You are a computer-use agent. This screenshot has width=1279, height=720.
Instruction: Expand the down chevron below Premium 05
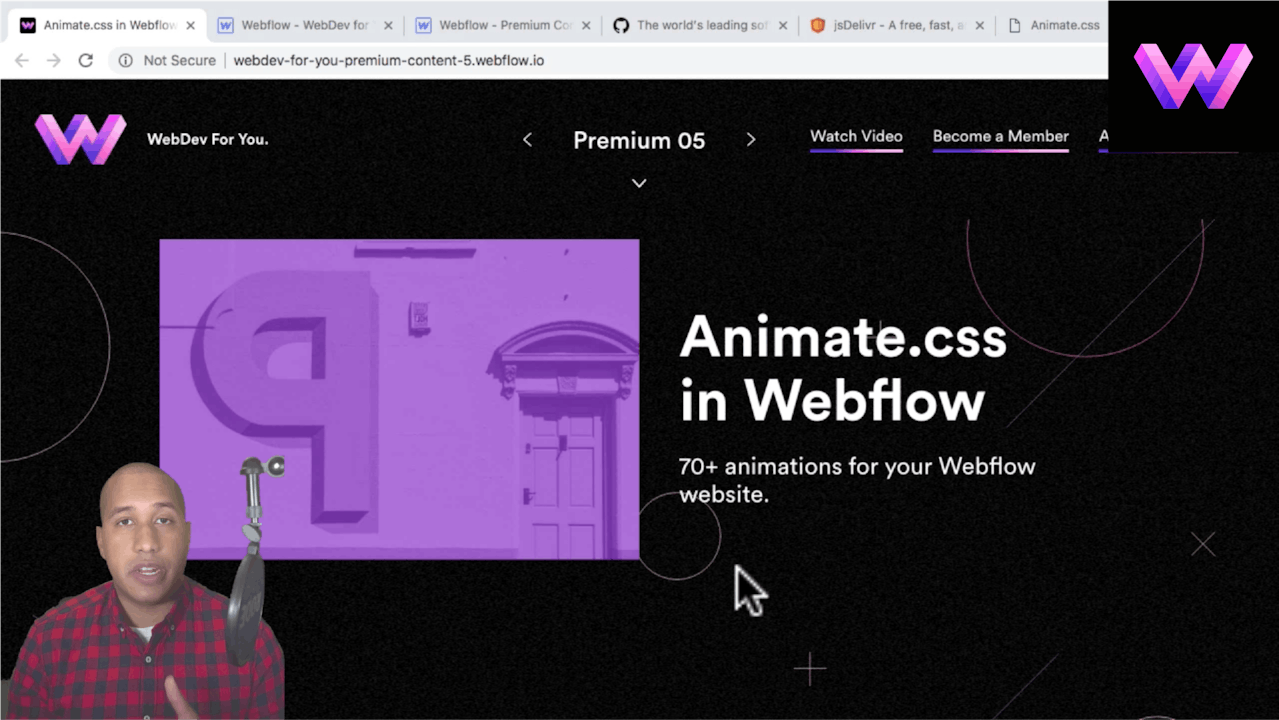click(x=639, y=183)
